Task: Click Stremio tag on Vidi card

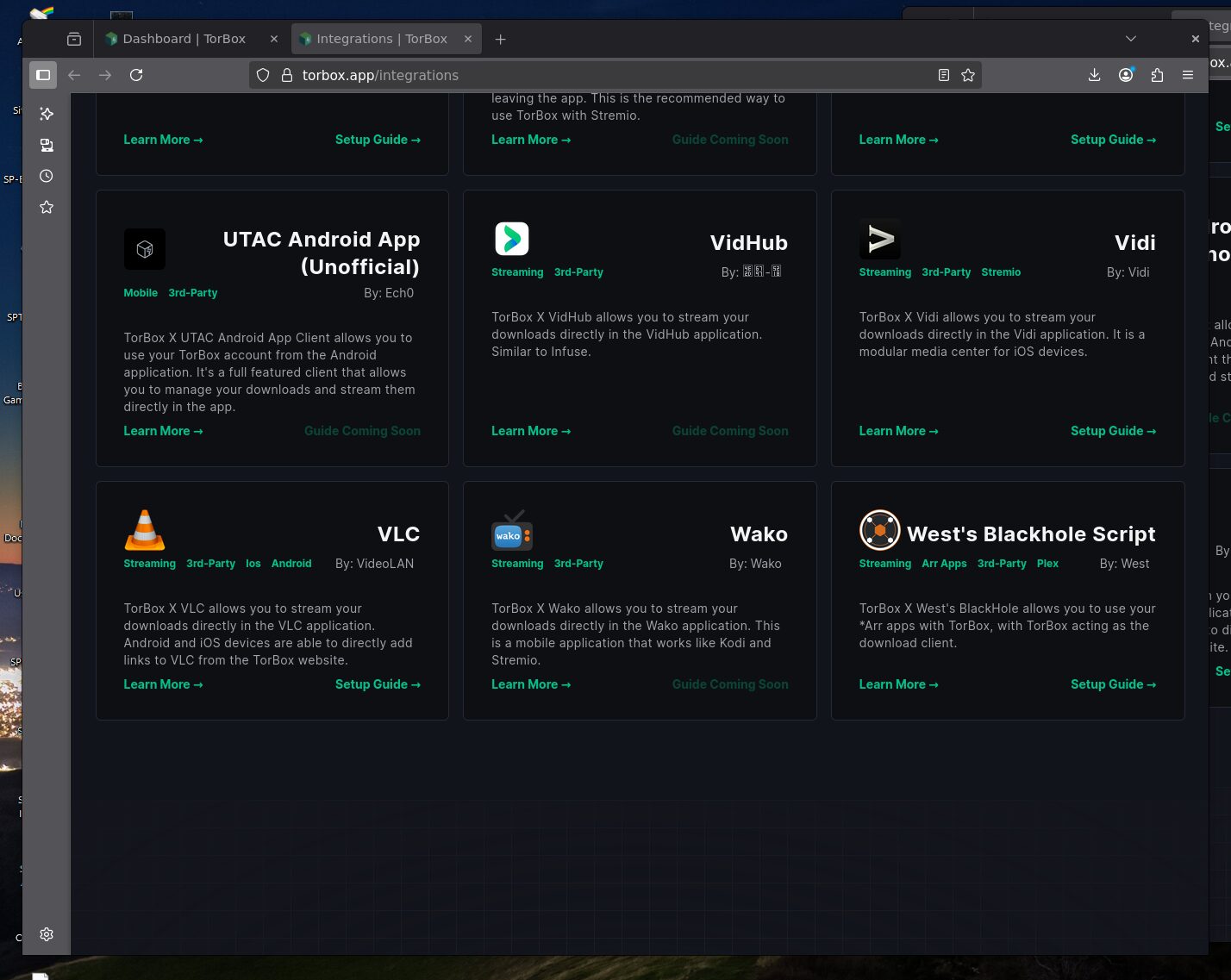Action: coord(1001,272)
